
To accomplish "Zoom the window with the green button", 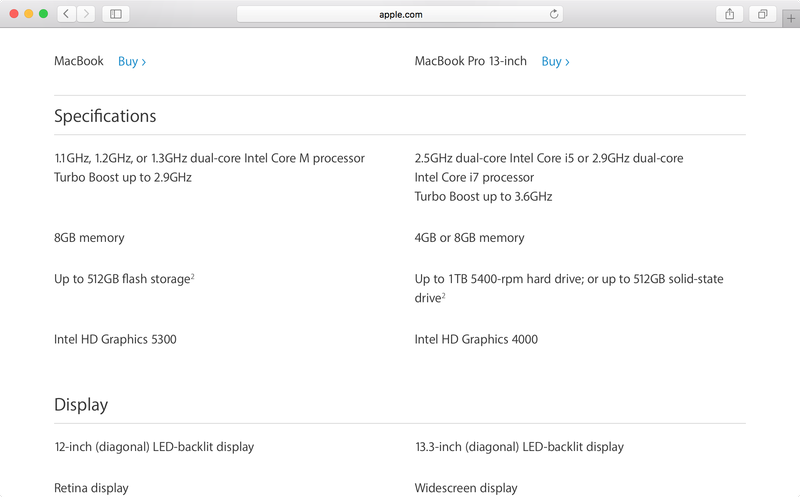I will tap(43, 14).
